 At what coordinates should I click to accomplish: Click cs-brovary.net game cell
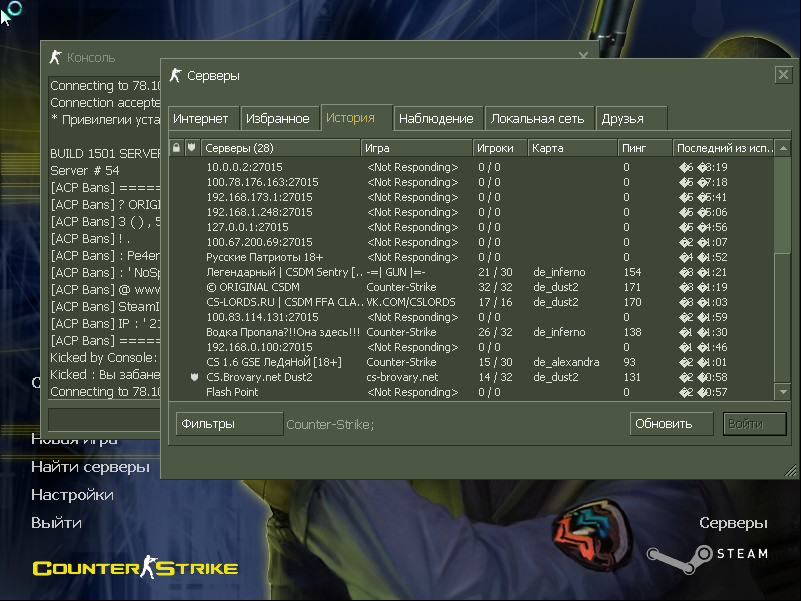(x=402, y=377)
